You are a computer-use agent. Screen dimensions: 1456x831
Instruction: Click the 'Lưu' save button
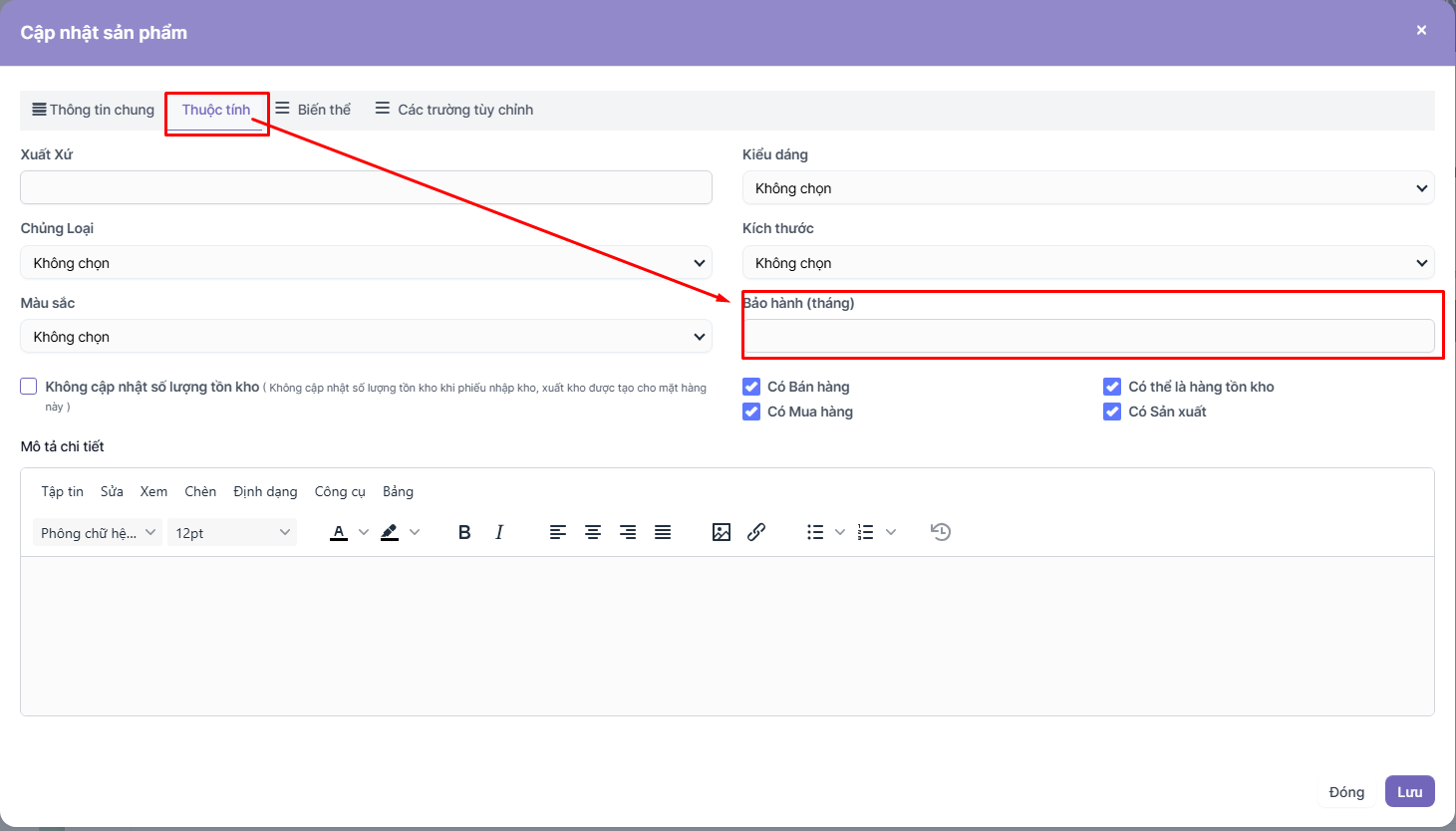click(1409, 792)
